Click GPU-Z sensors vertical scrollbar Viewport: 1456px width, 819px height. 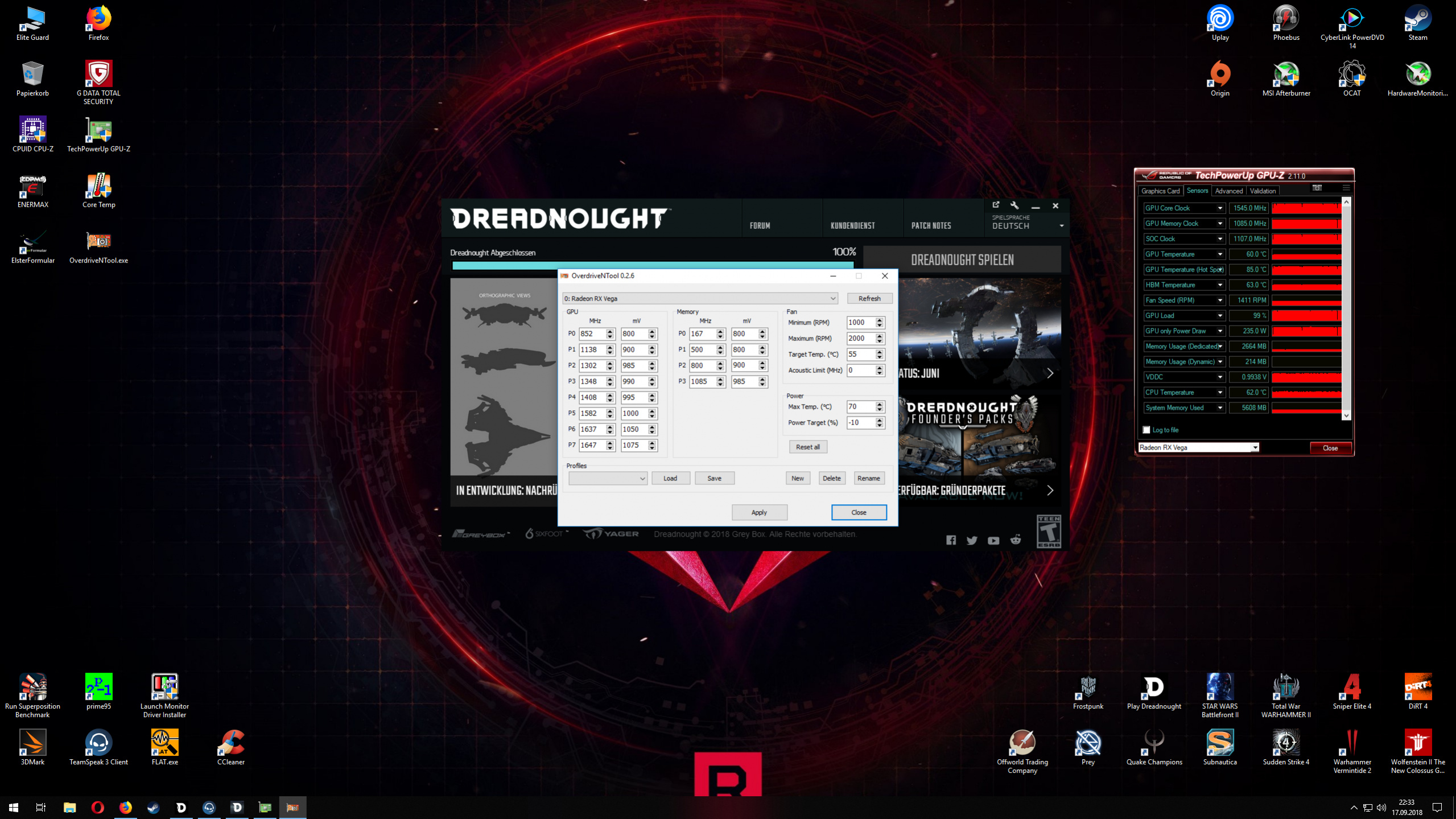click(x=1346, y=309)
